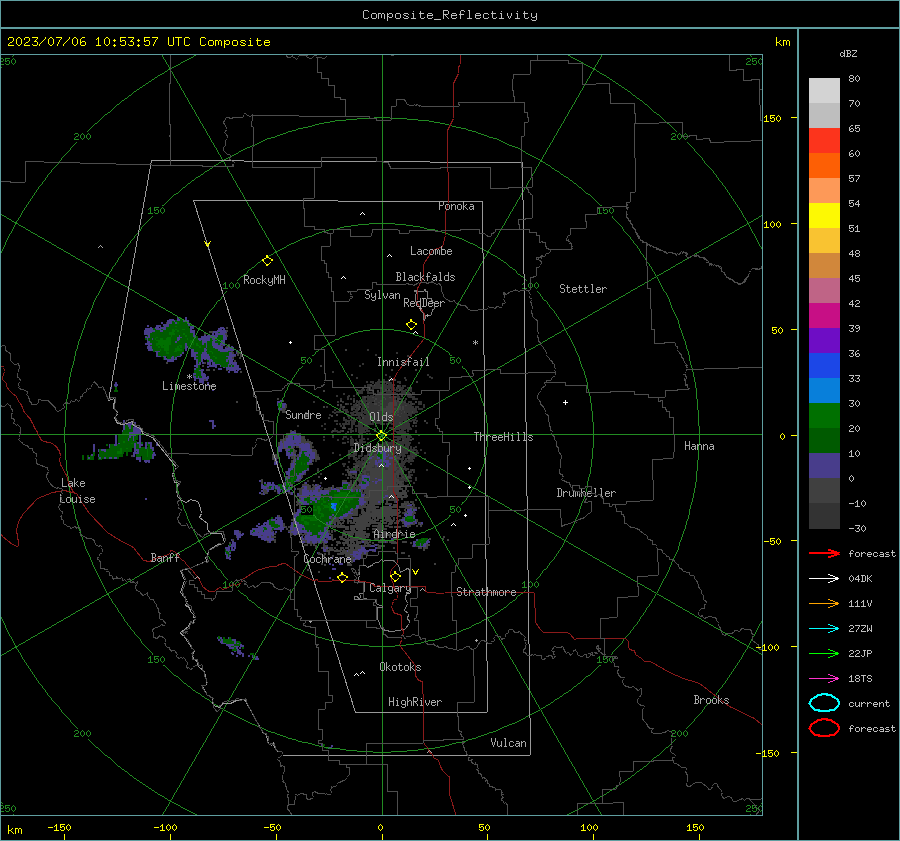This screenshot has height=841, width=900.
Task: Select the Lake Louise label
Action: (77, 491)
